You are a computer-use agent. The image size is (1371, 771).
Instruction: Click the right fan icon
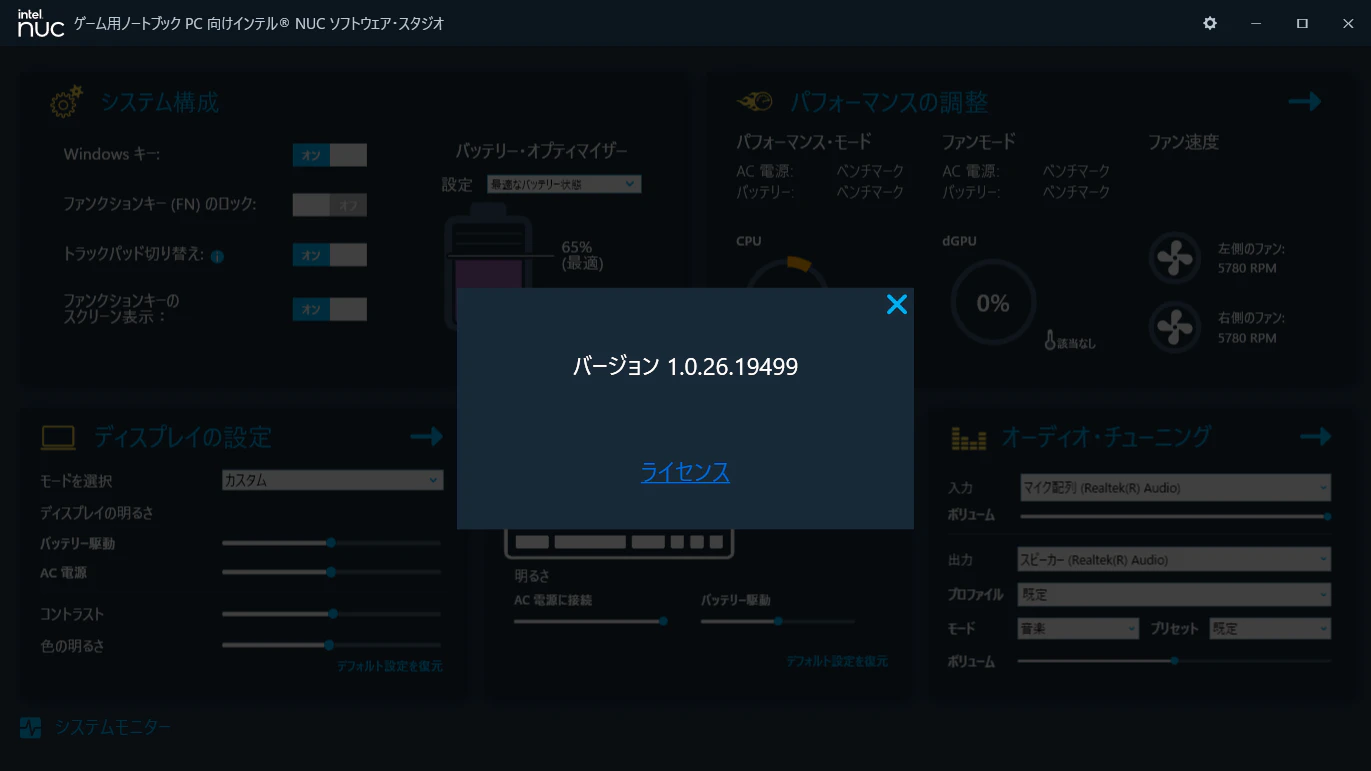pyautogui.click(x=1173, y=327)
